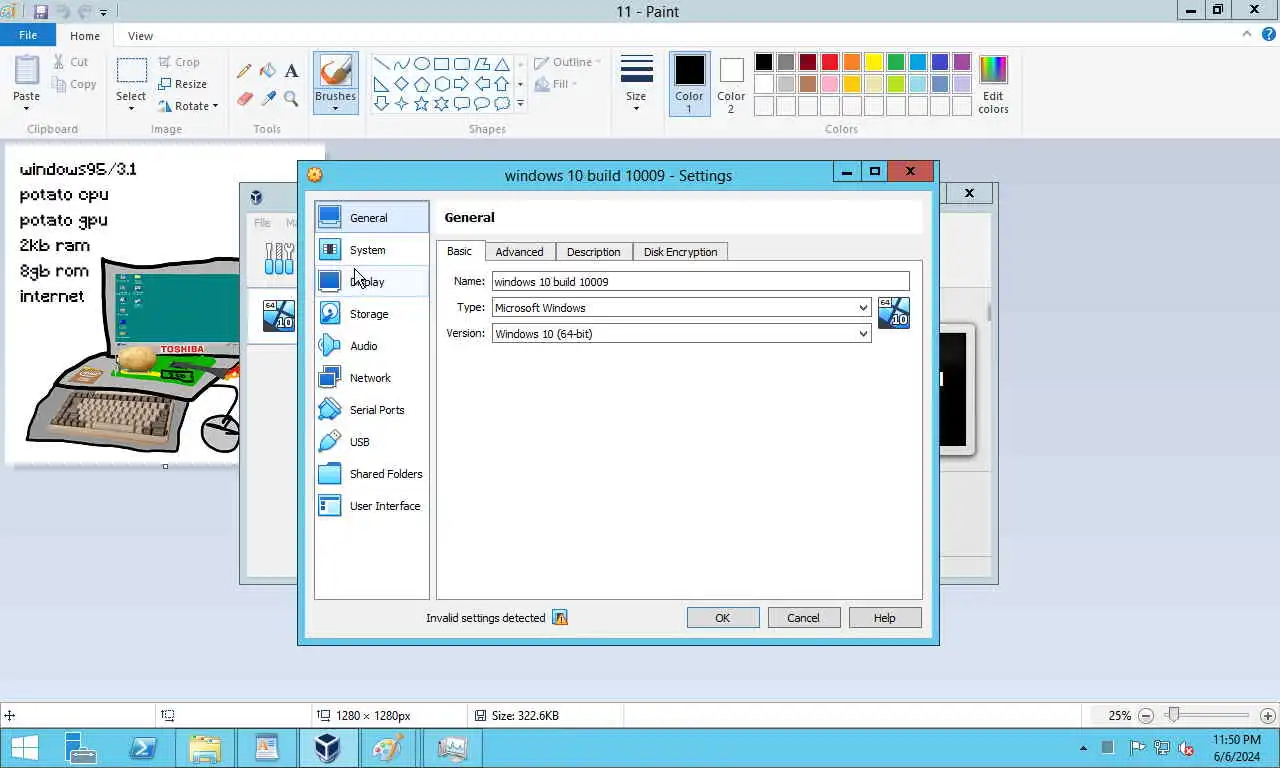Collapse the Paint ribbon chevron
The image size is (1280, 768).
[x=1247, y=34]
